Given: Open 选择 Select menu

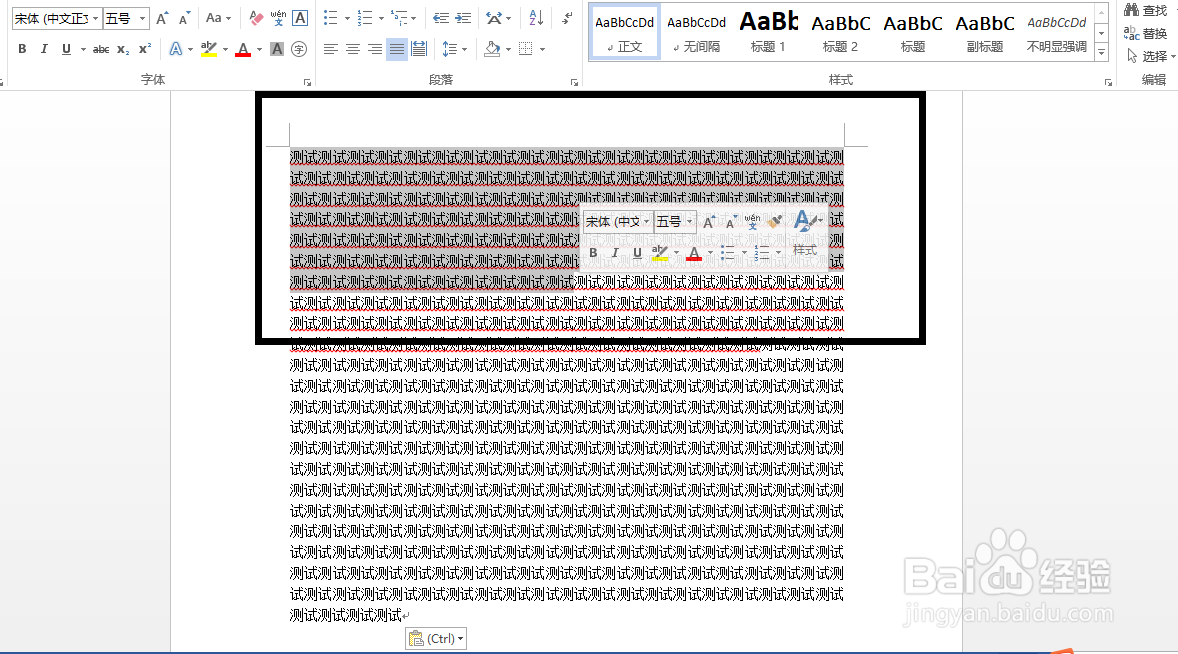Looking at the screenshot, I should click(1150, 56).
